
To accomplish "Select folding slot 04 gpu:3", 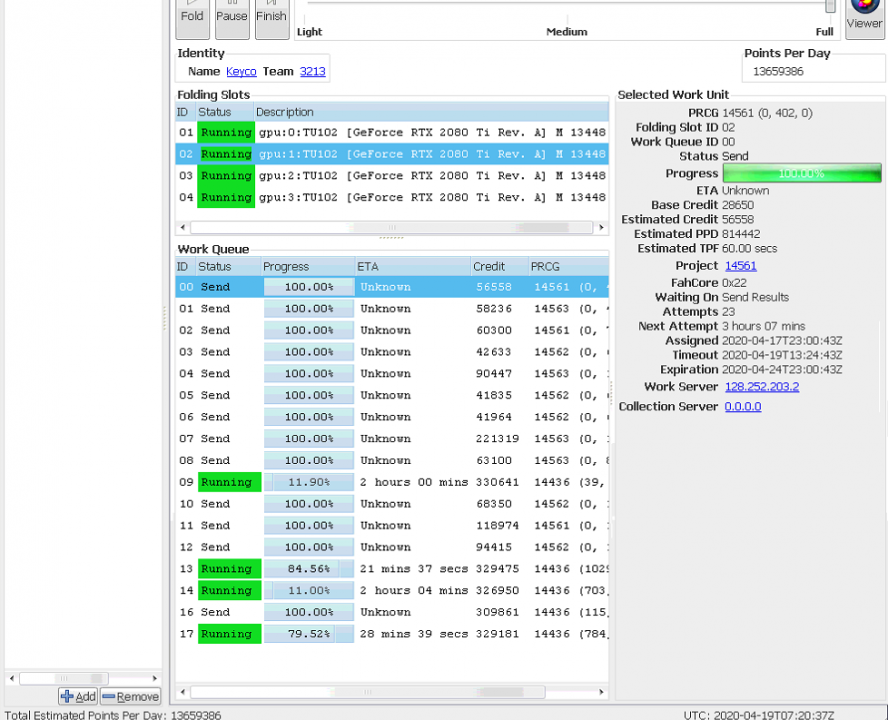I will pos(392,197).
